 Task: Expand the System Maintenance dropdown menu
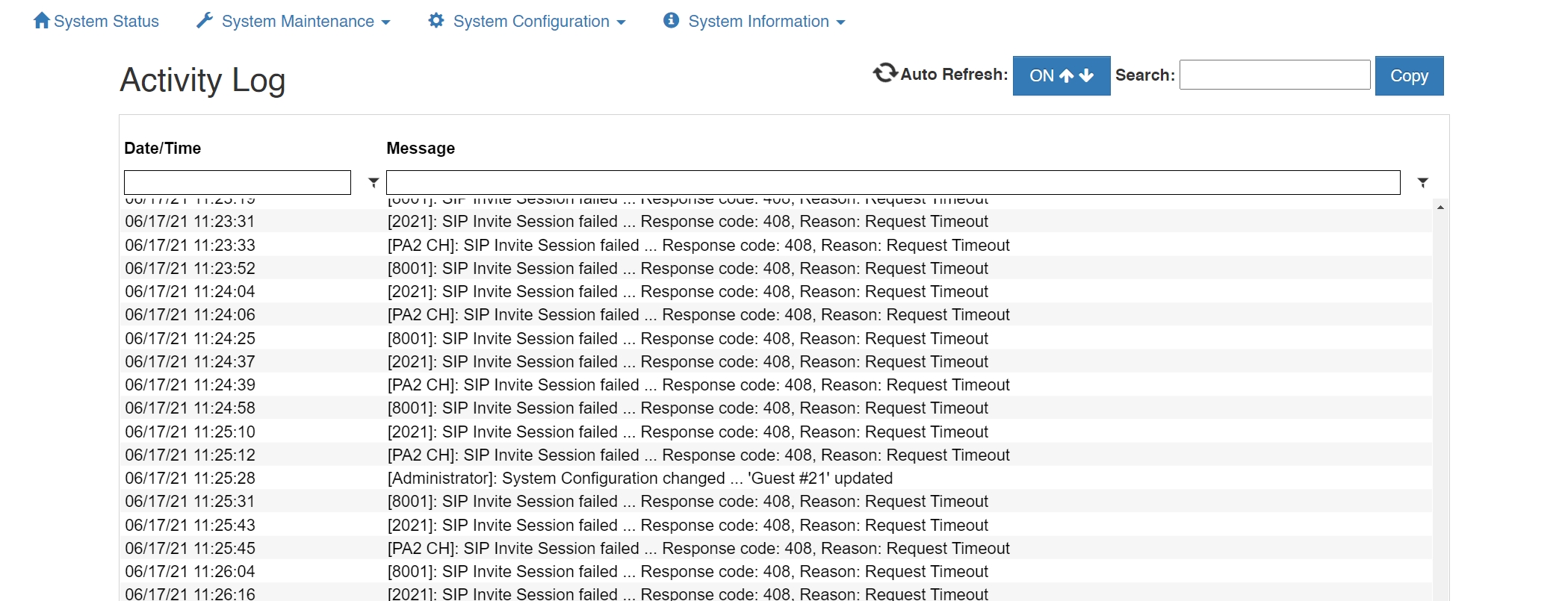(297, 20)
